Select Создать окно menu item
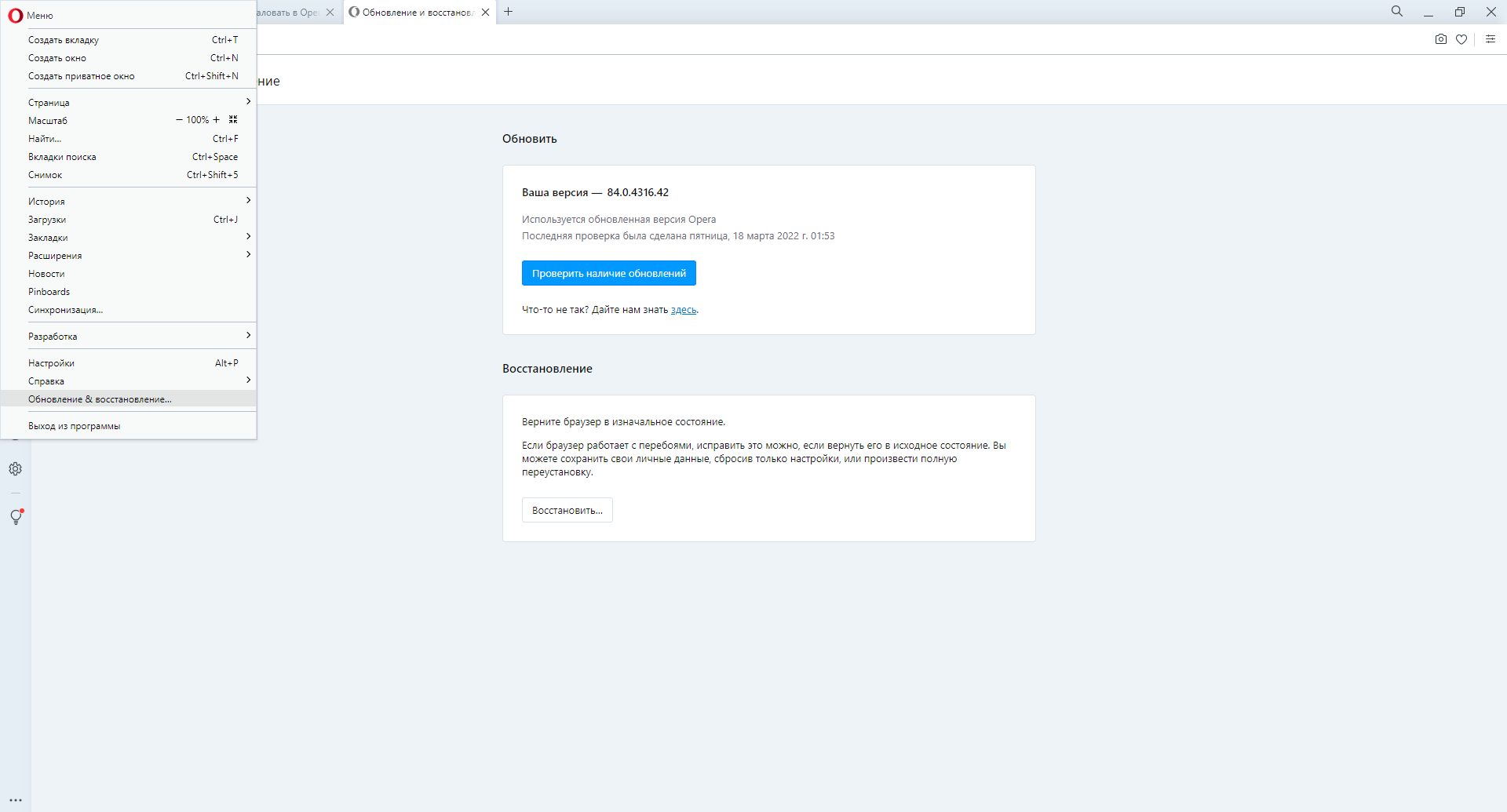The height and width of the screenshot is (812, 1507). pyautogui.click(x=129, y=58)
